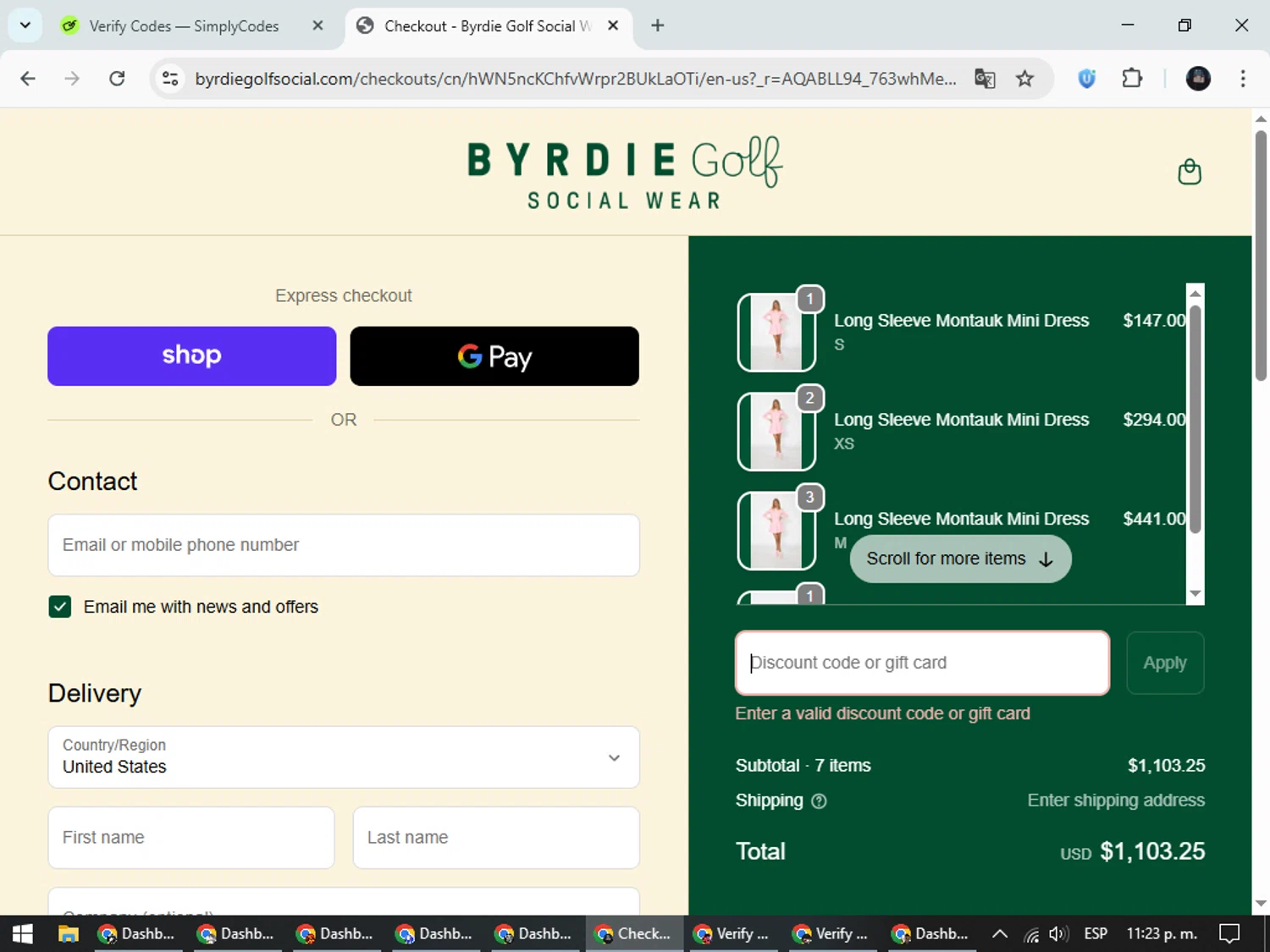Click the order items list scrollbar thumb
Screen dimensions: 1270x952
click(1195, 419)
